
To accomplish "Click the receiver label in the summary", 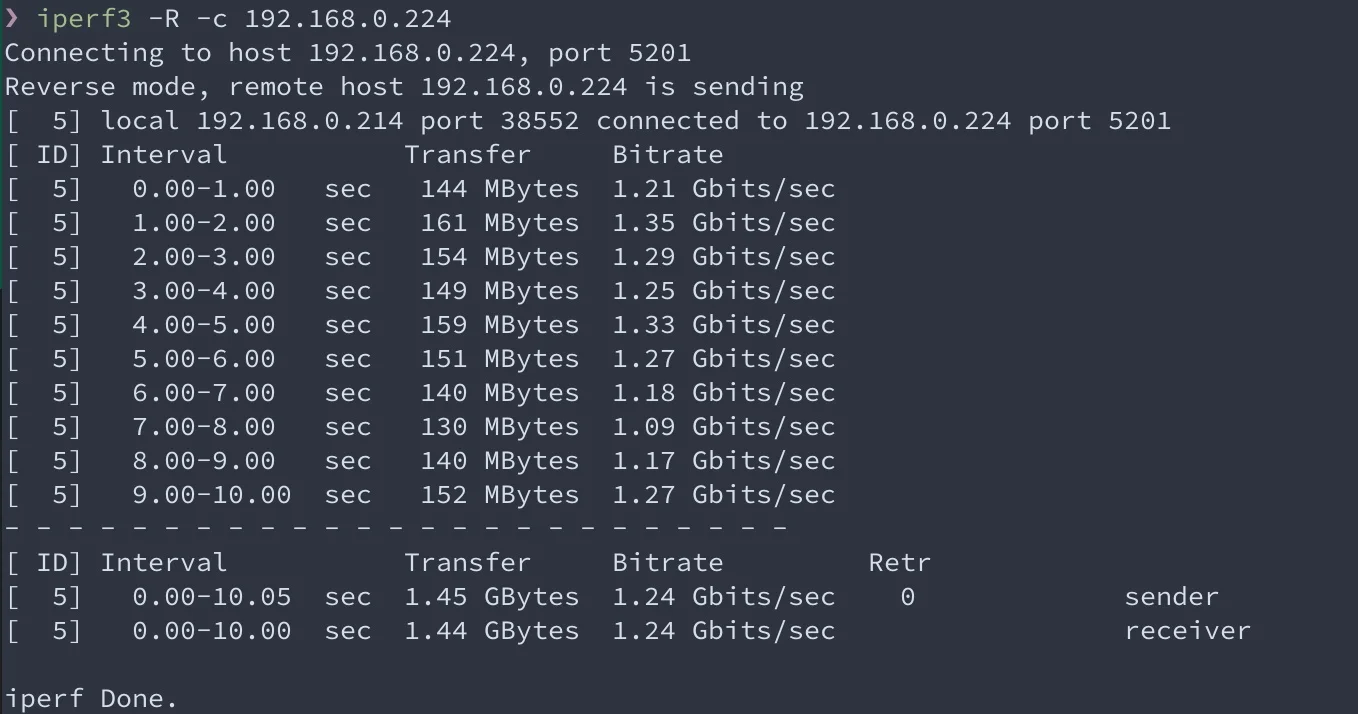I will 1187,631.
